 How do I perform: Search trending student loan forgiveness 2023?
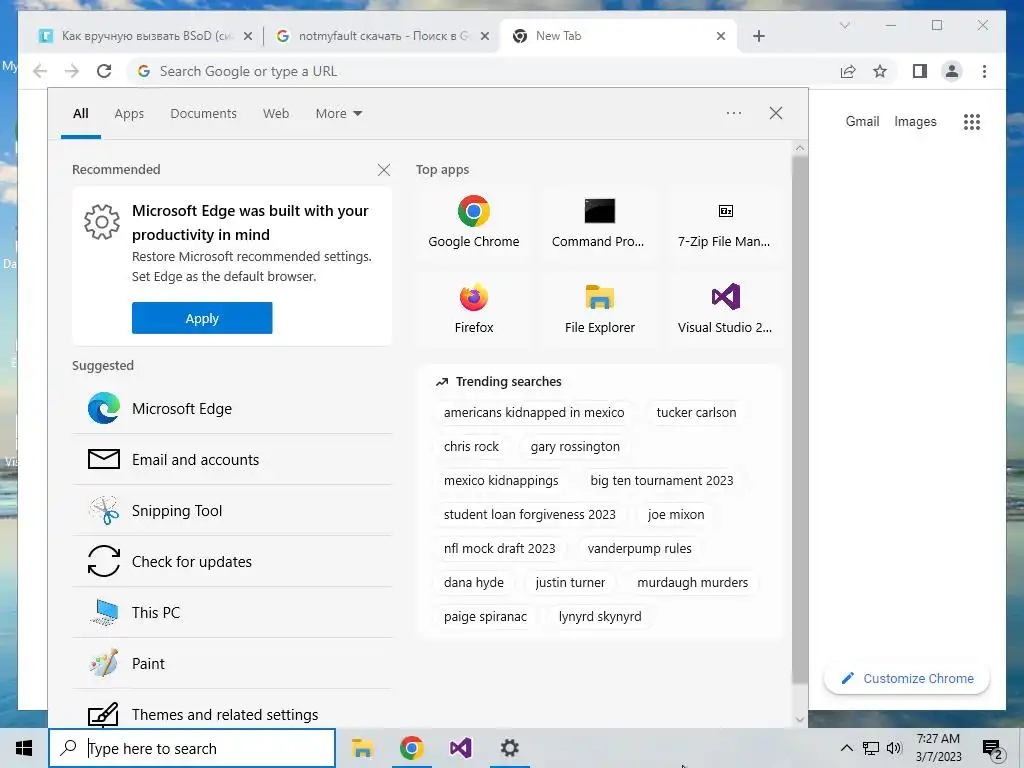pos(529,515)
